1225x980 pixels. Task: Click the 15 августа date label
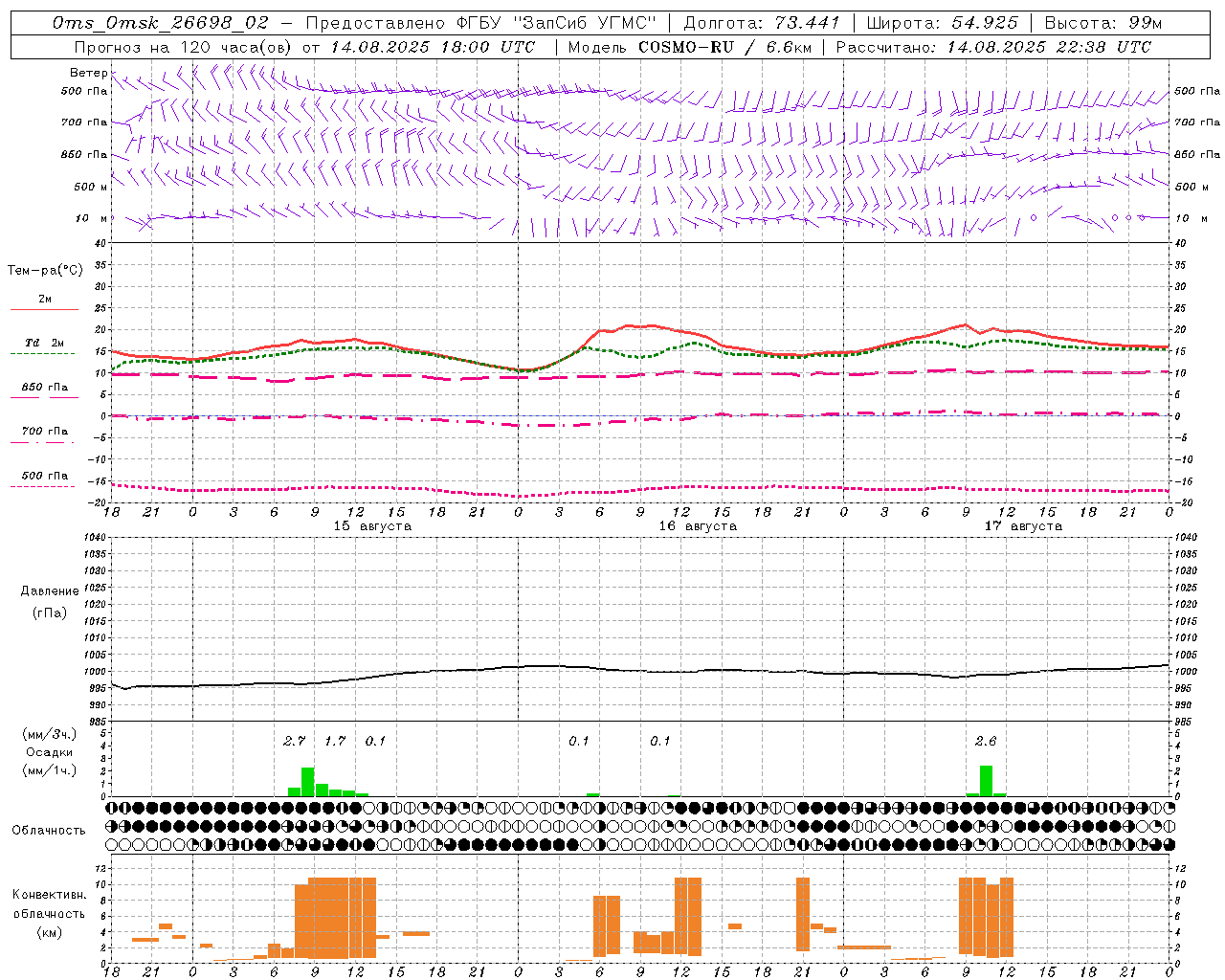[372, 526]
